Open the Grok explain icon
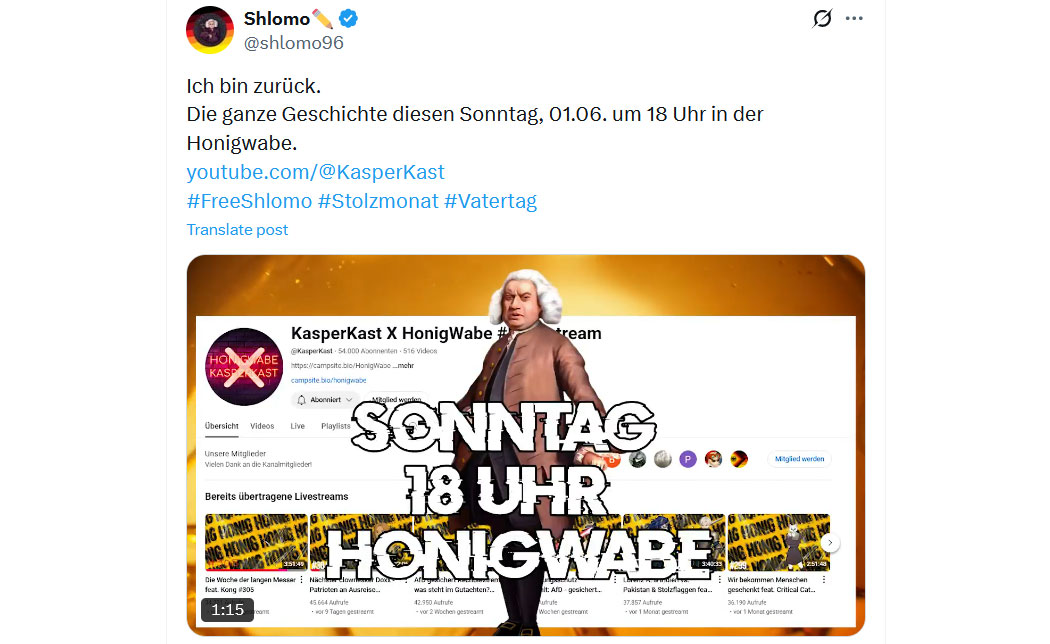Viewport: 1050px width, 644px height. tap(822, 18)
